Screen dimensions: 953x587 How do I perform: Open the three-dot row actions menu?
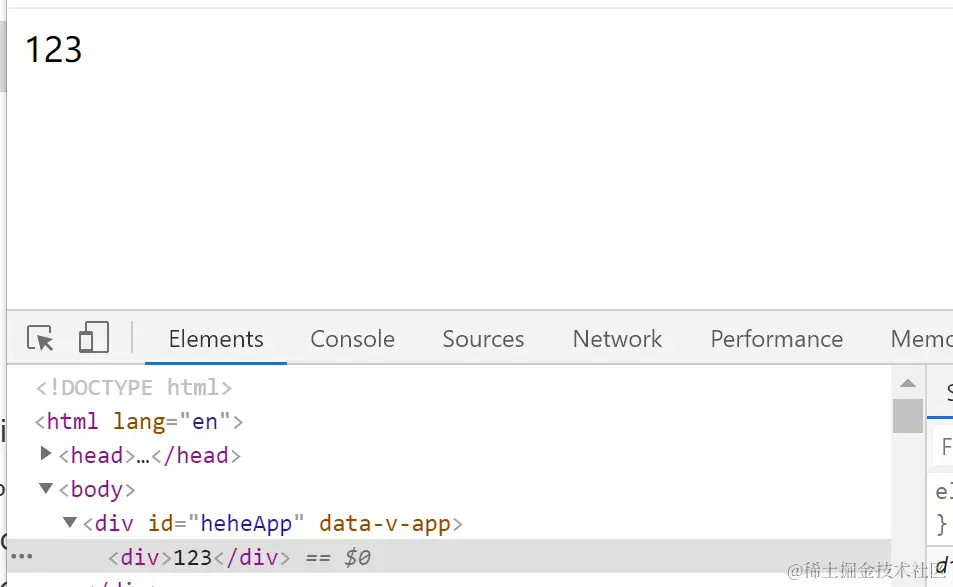(x=22, y=556)
